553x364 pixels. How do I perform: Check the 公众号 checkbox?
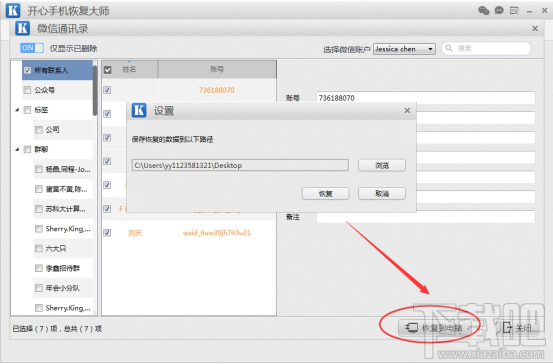(x=27, y=90)
